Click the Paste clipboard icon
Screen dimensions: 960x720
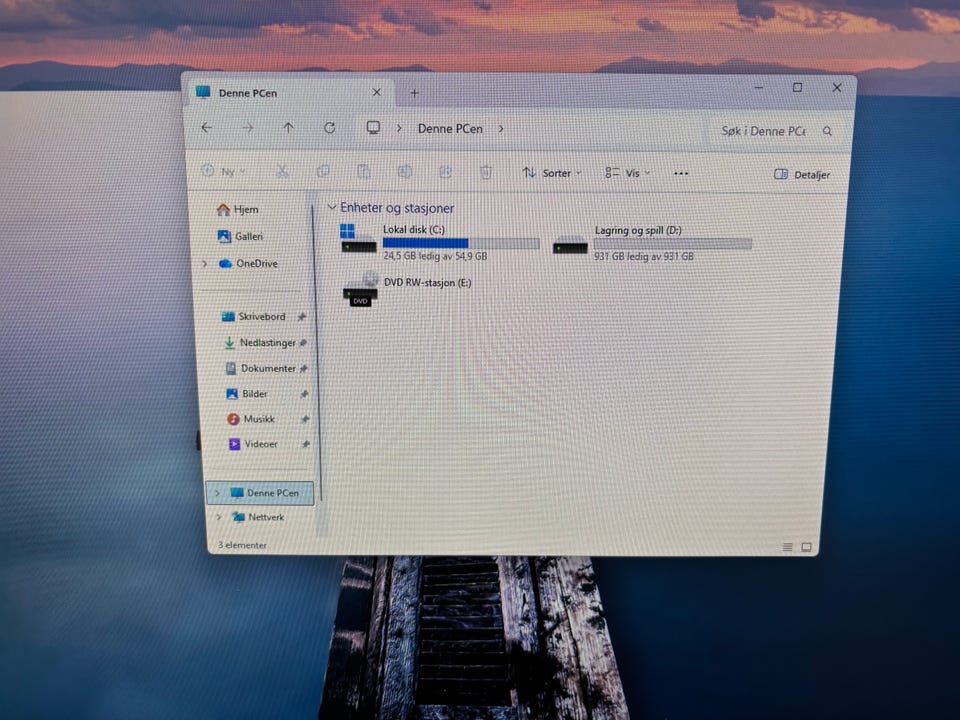point(364,171)
